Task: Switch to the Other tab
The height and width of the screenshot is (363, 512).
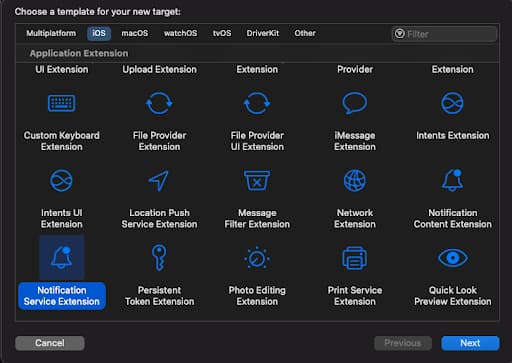Action: (x=305, y=33)
